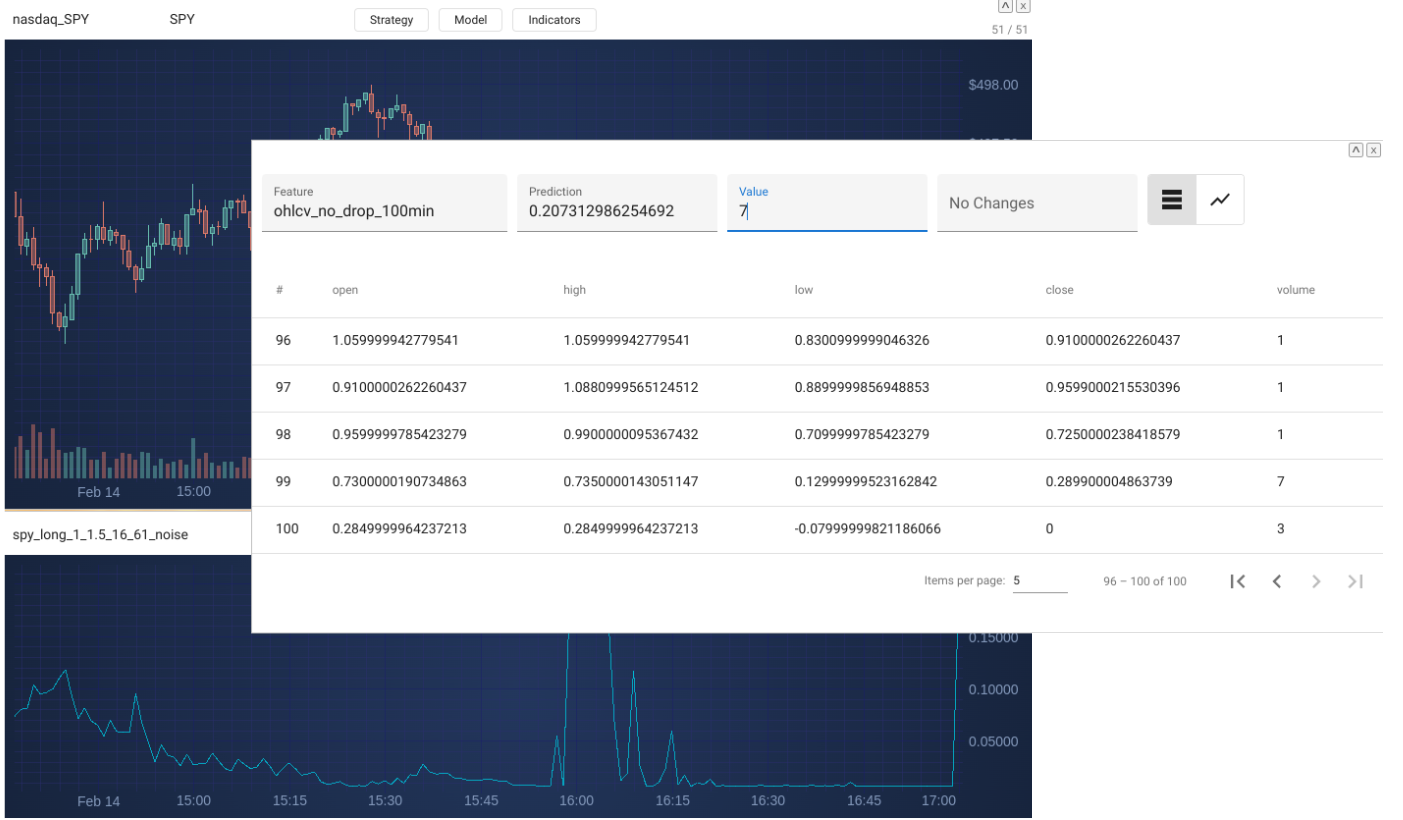Image resolution: width=1403 pixels, height=820 pixels.
Task: Click the Prediction field
Action: point(616,203)
